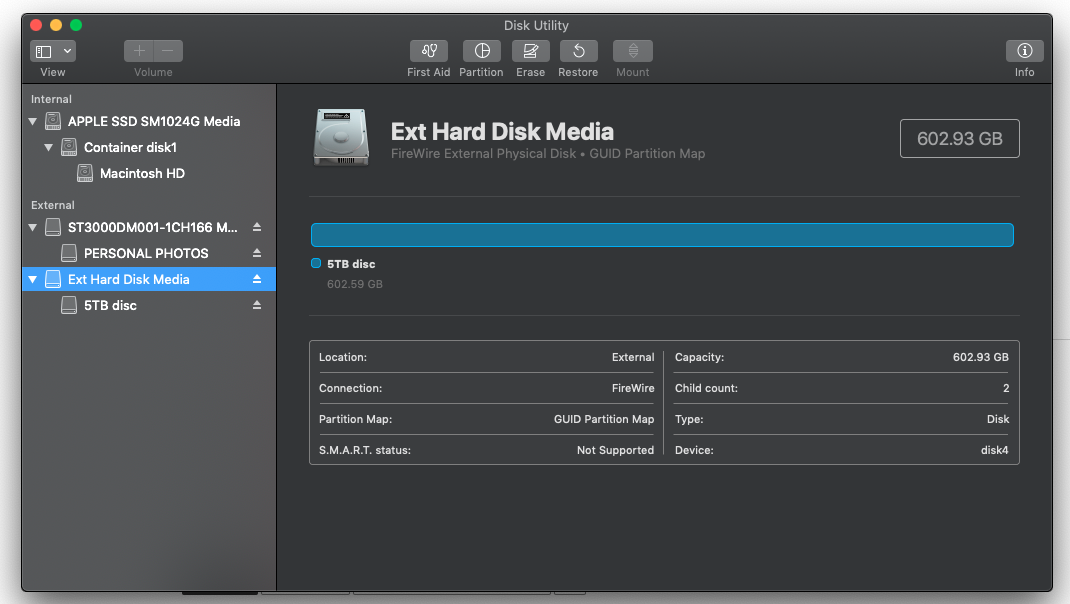Toggle the sidebar View button
This screenshot has width=1070, height=604.
point(44,51)
